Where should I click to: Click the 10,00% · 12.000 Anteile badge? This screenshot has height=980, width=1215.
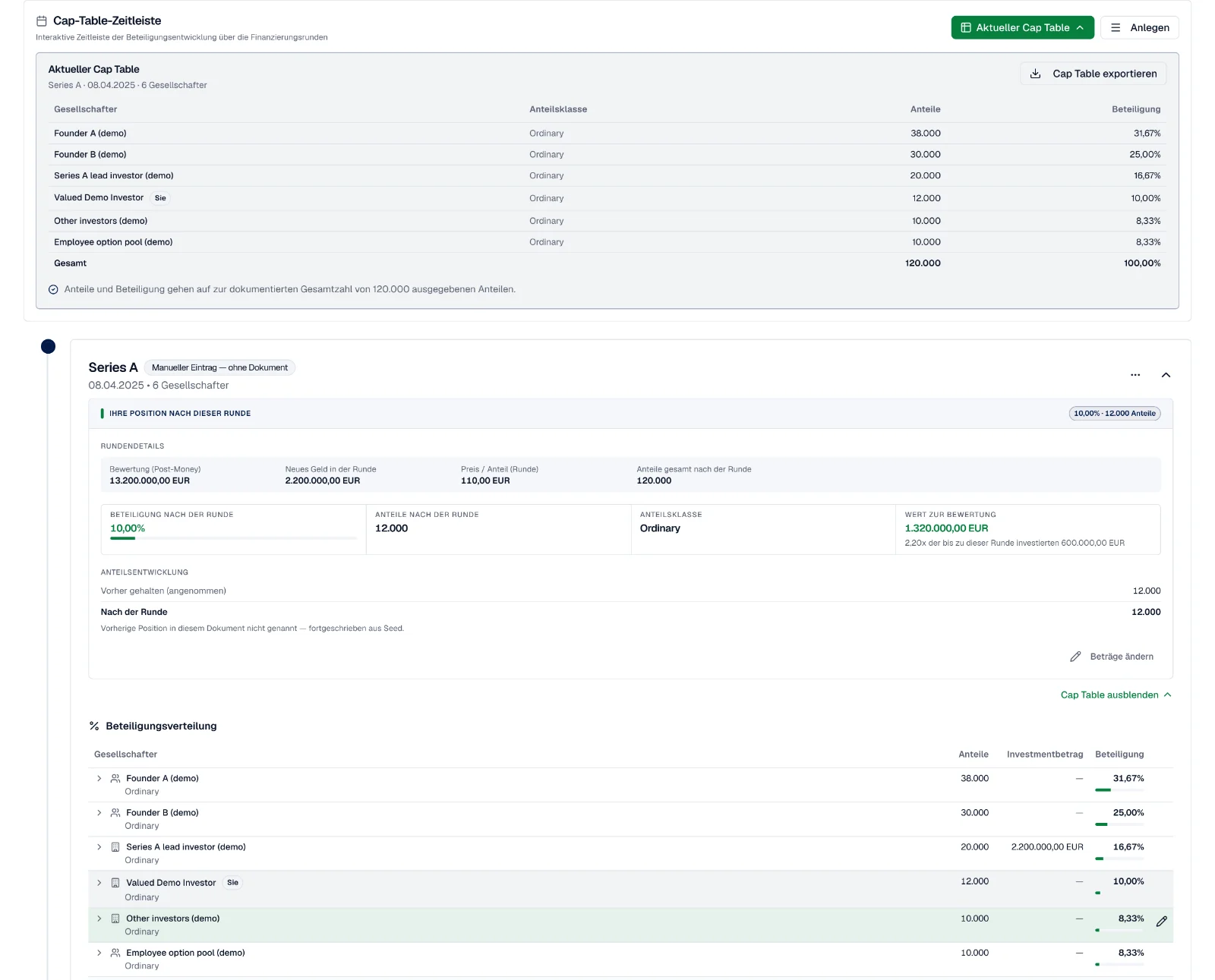1114,414
